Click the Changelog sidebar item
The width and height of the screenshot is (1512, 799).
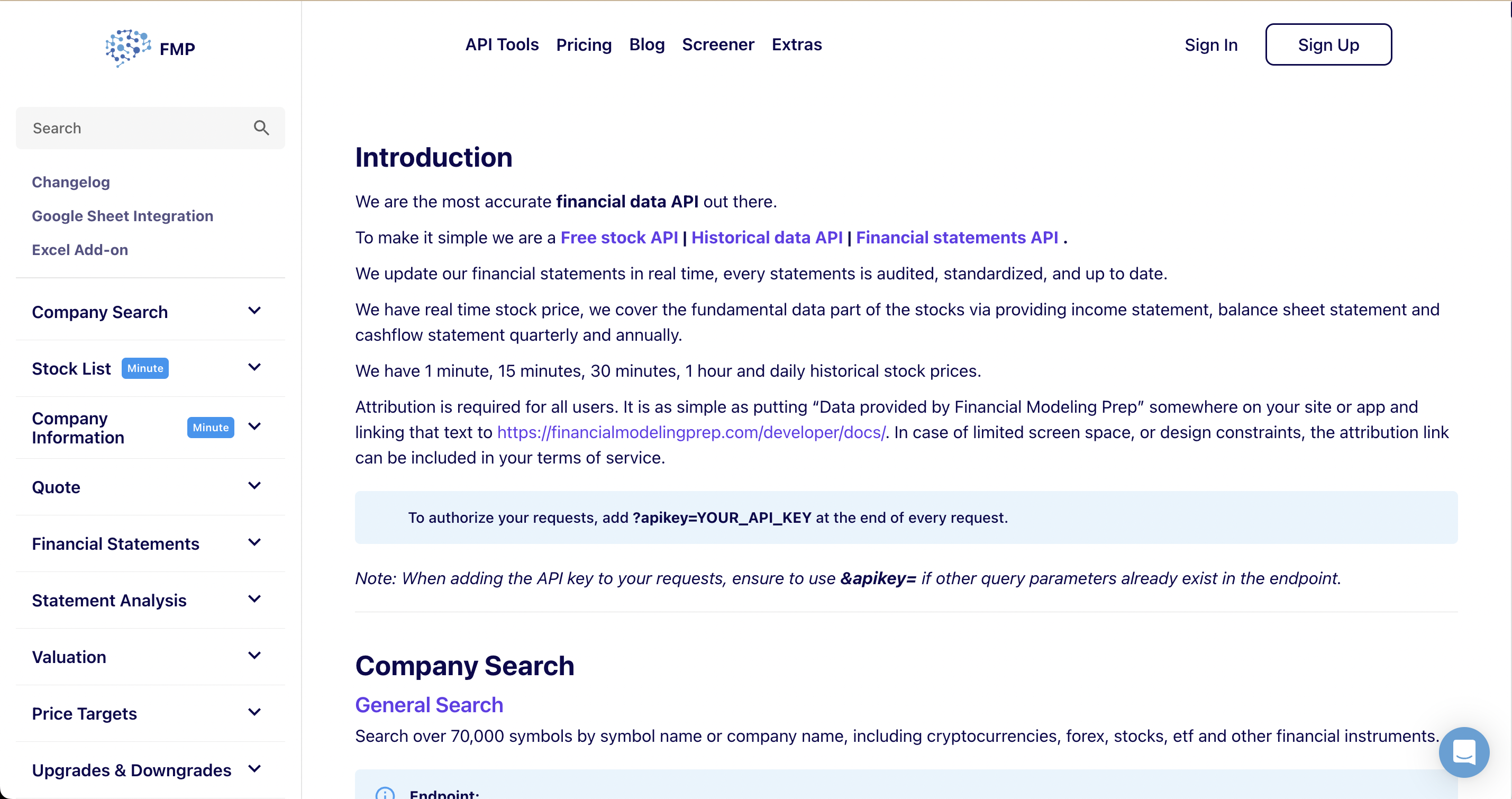point(71,182)
